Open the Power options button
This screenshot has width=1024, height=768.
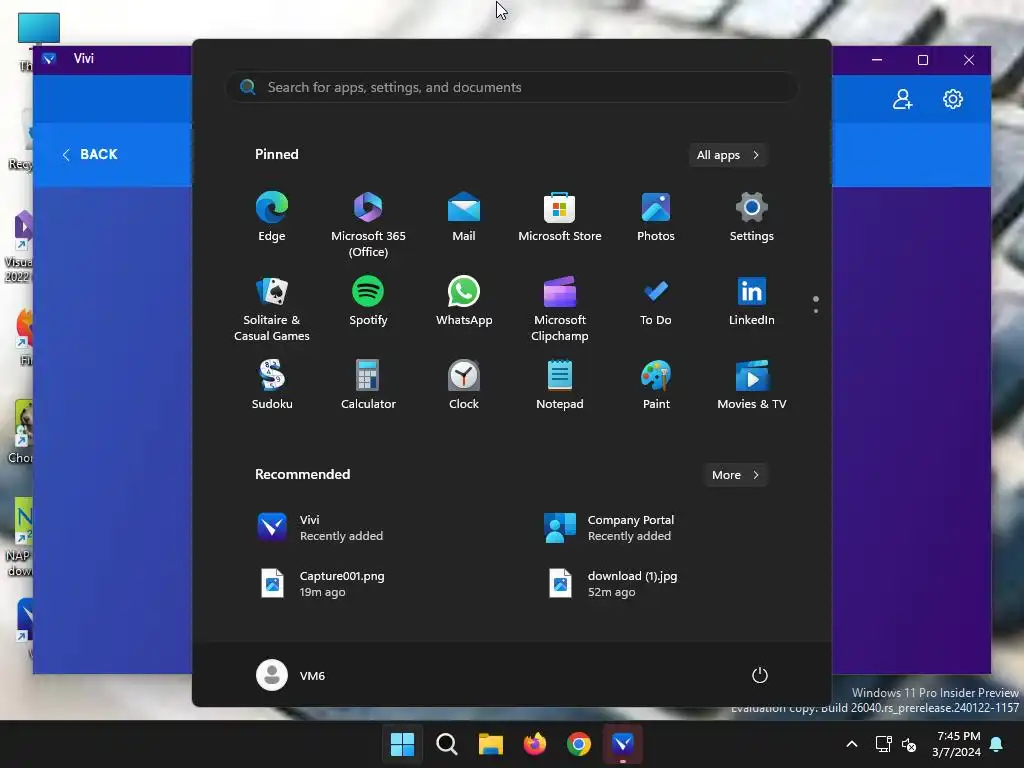click(x=760, y=675)
